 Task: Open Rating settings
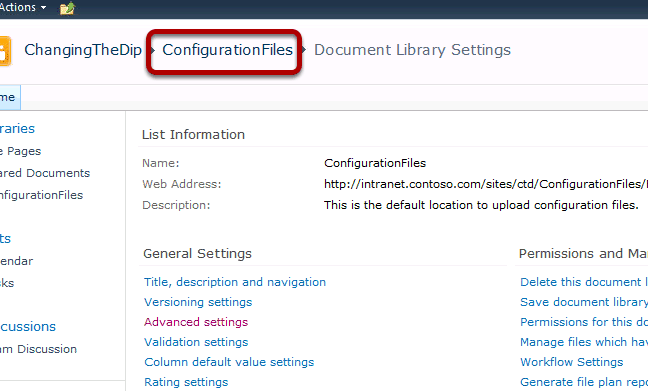(186, 382)
